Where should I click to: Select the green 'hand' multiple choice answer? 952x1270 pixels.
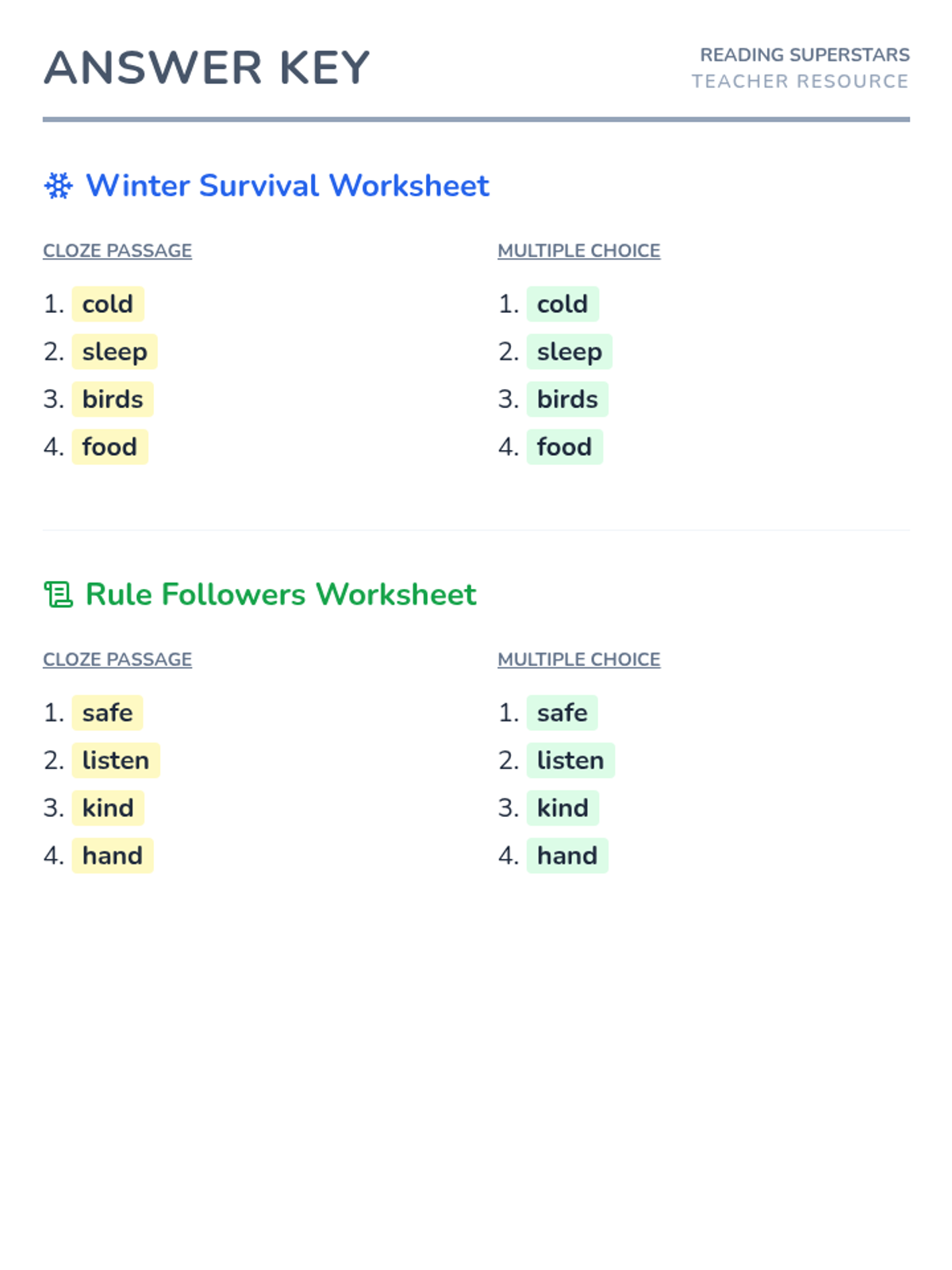[x=568, y=856]
